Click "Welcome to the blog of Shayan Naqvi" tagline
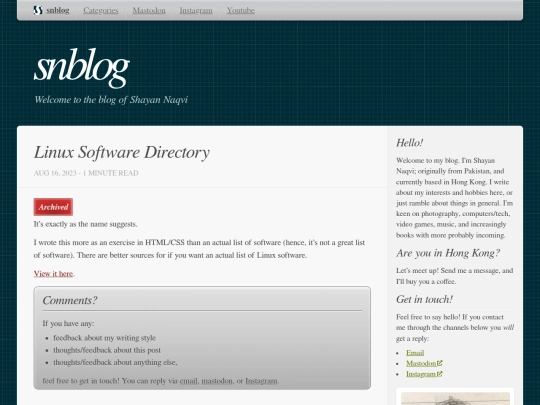The height and width of the screenshot is (405, 540). click(111, 100)
